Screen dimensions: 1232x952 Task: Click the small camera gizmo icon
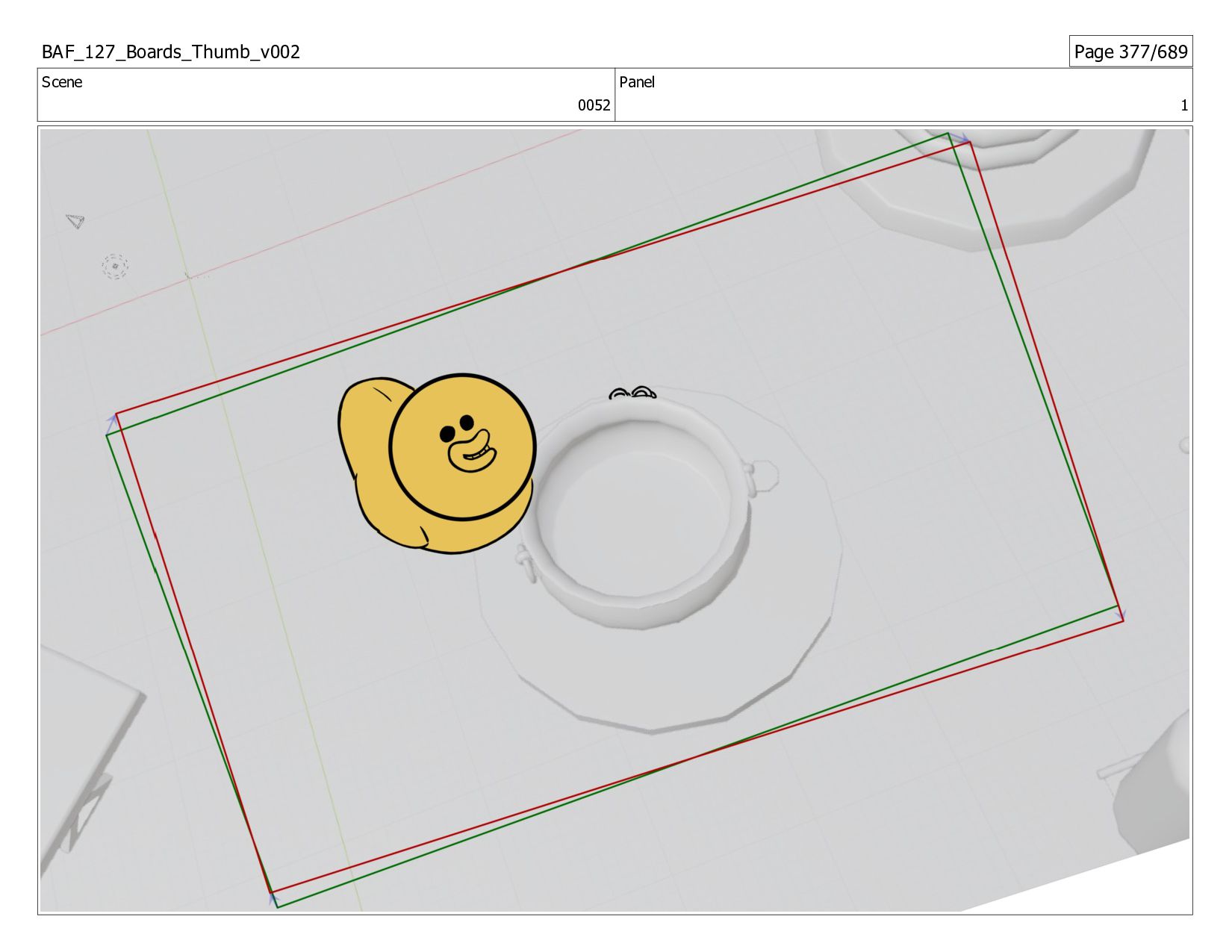click(75, 220)
